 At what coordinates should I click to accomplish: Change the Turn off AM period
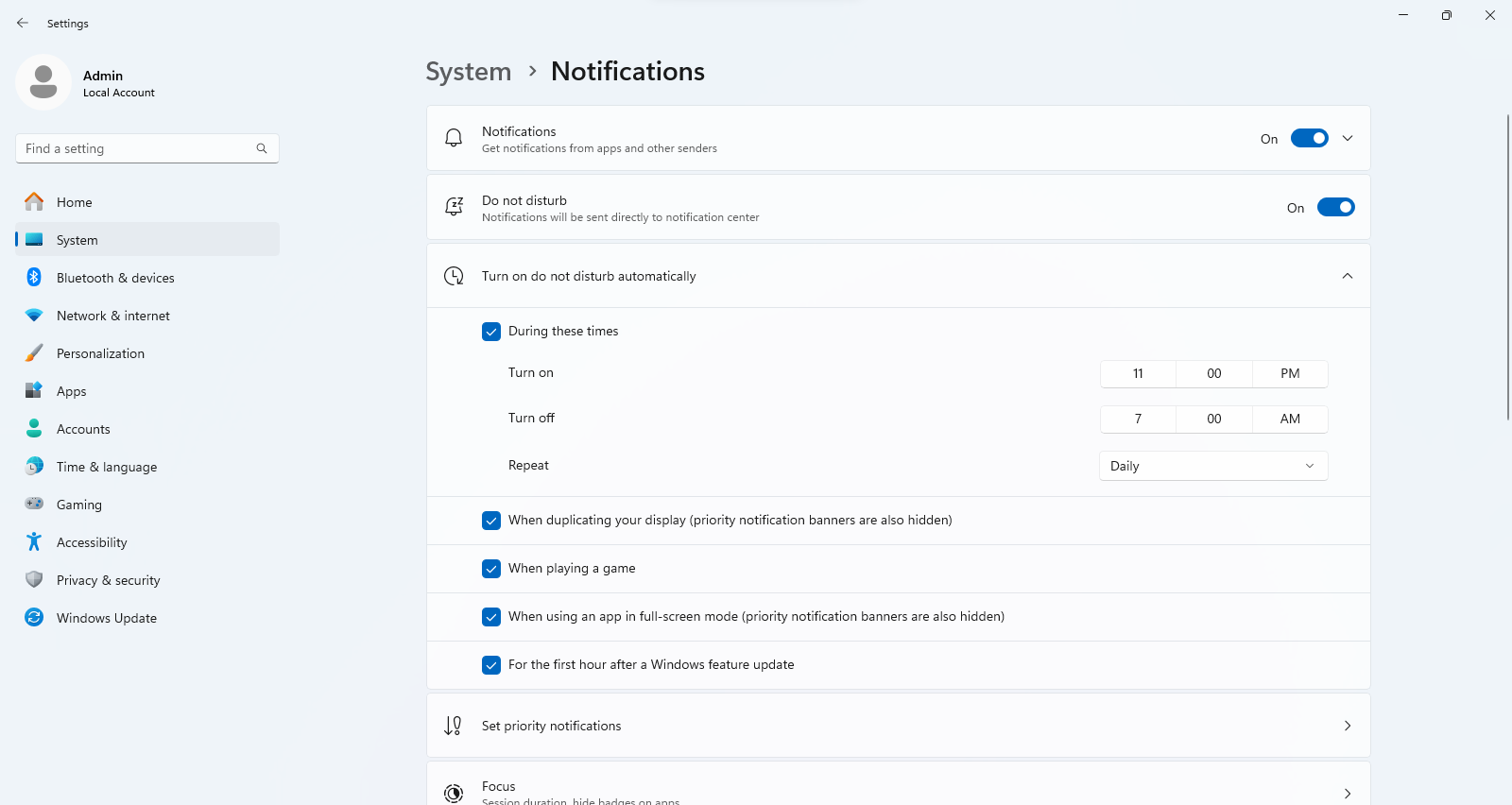click(x=1290, y=419)
